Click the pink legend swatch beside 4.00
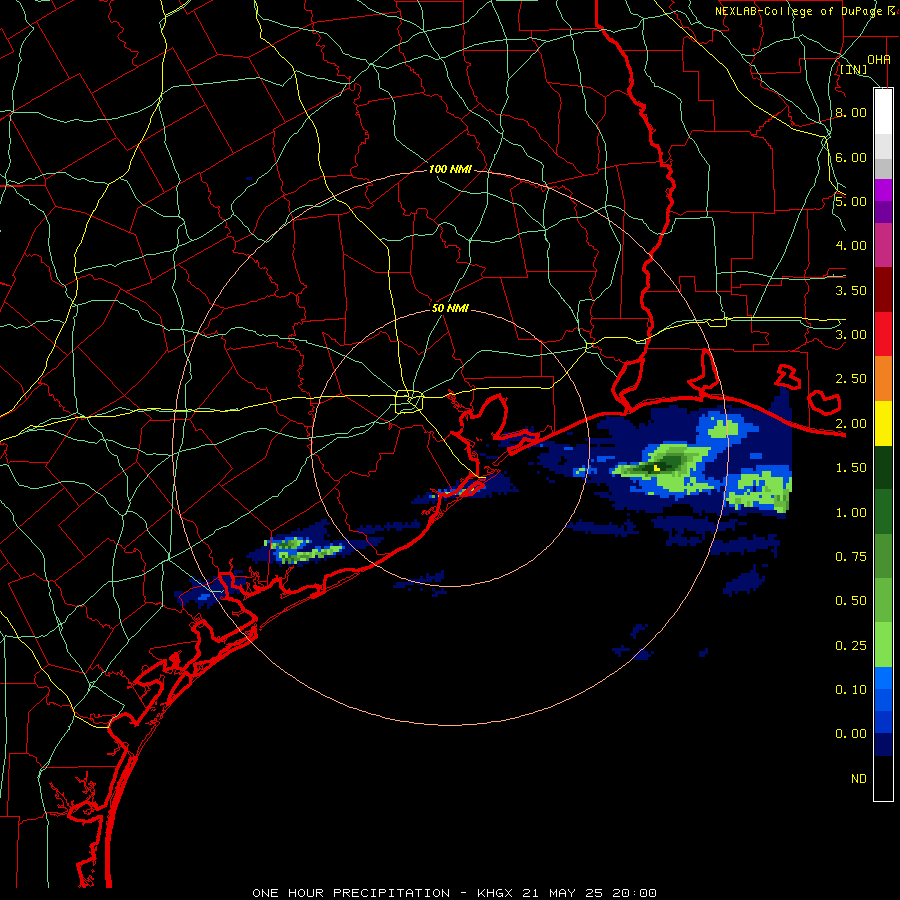Screen dimensions: 900x900 point(883,245)
